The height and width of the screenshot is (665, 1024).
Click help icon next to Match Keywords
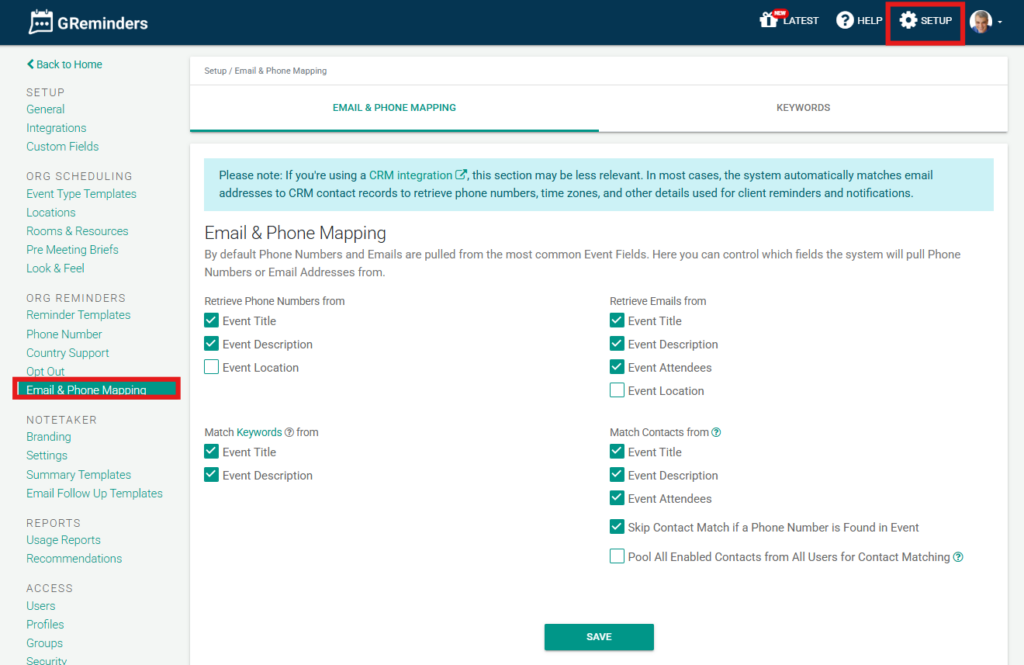pos(289,433)
